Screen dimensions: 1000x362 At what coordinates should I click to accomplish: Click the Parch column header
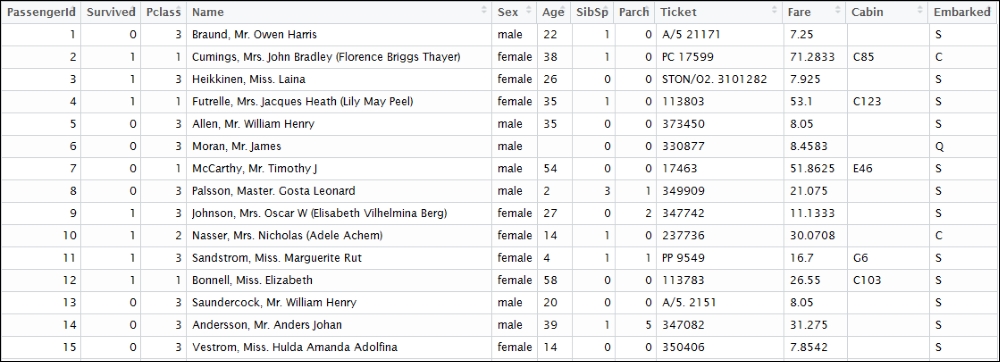(x=634, y=12)
